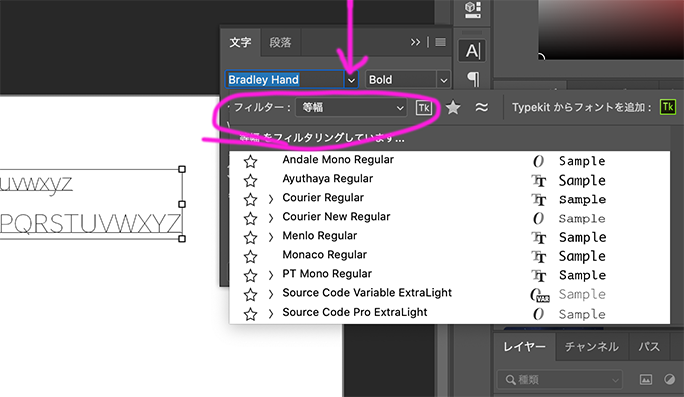Star the Menlo Regular font
Screen dimensions: 684x397
pyautogui.click(x=250, y=237)
